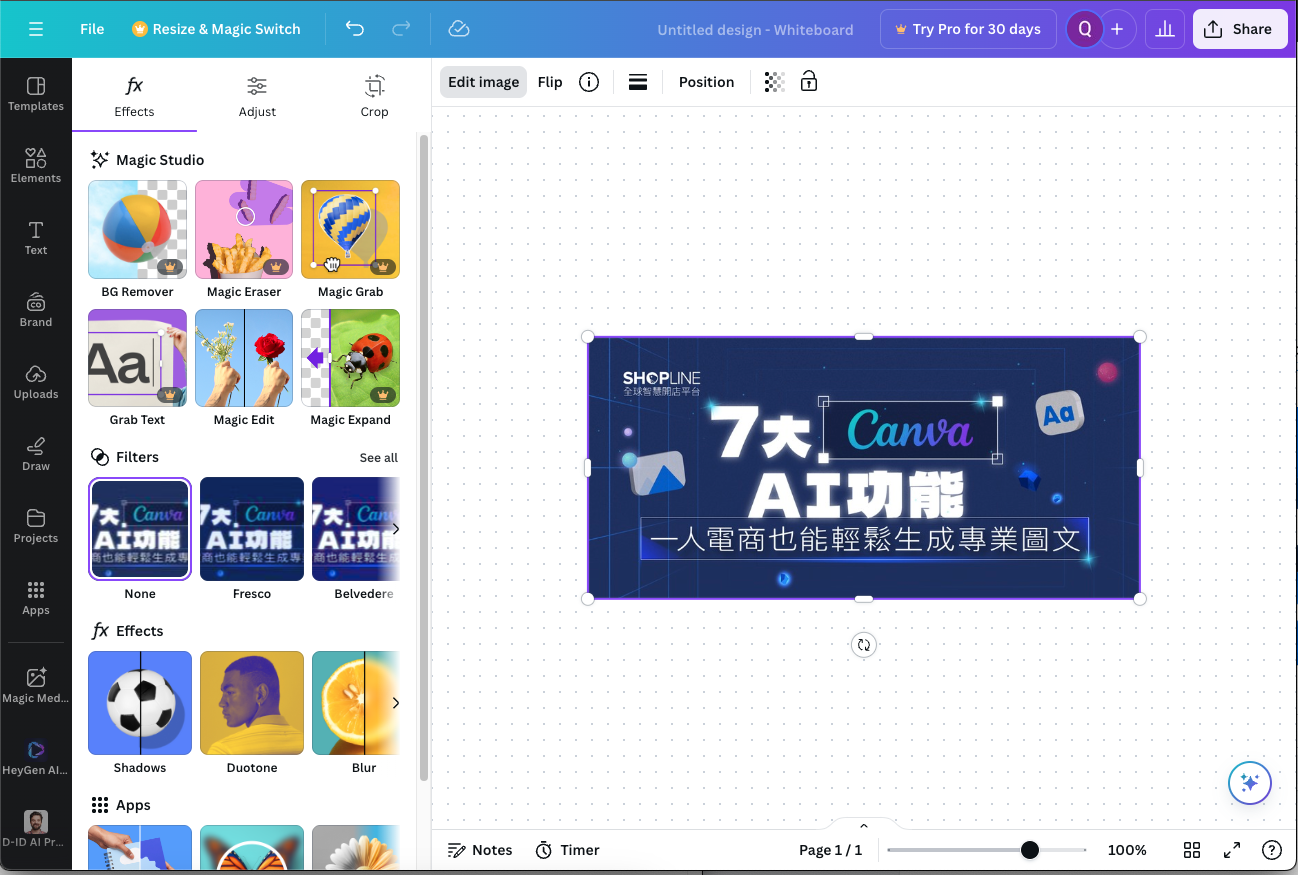This screenshot has height=875, width=1298.
Task: Open Projects in the sidebar
Action: (x=36, y=526)
